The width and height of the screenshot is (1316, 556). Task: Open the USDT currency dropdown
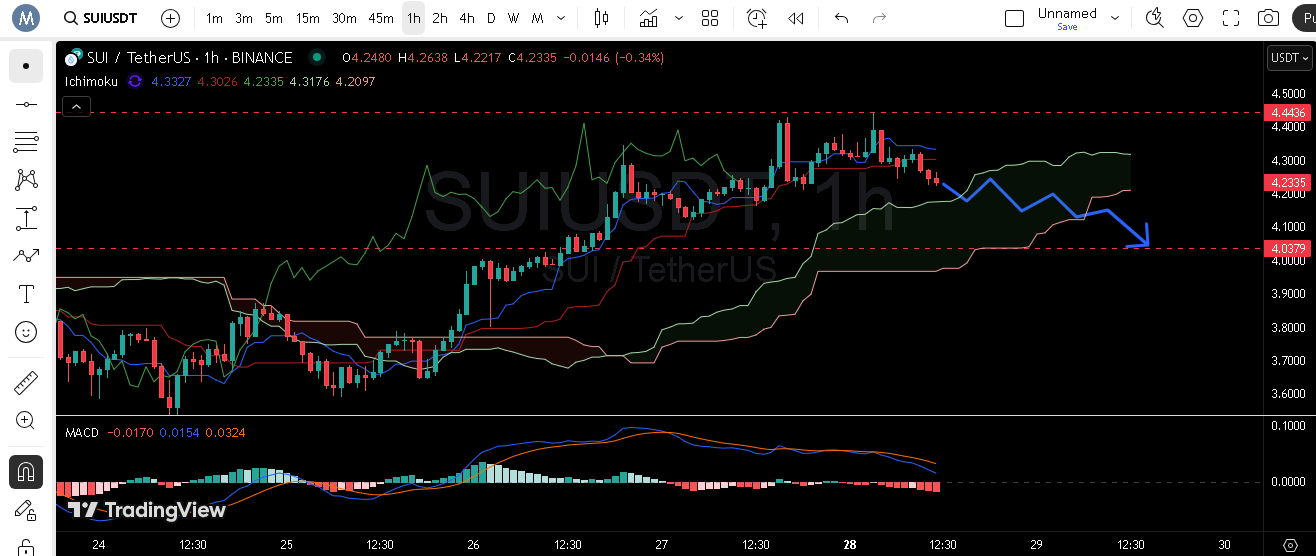[x=1289, y=58]
